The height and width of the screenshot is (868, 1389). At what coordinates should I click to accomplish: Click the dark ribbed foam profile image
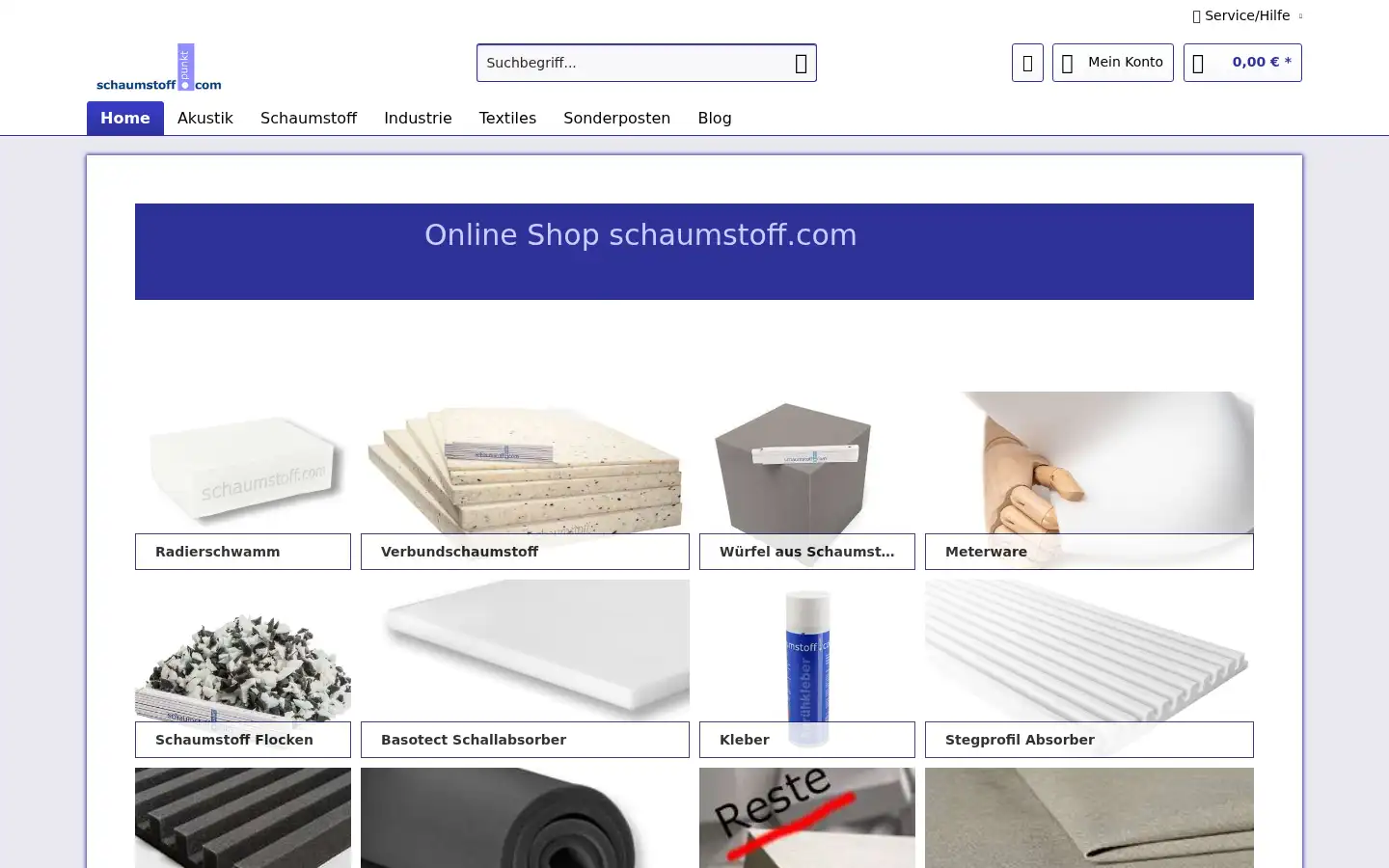click(x=243, y=818)
